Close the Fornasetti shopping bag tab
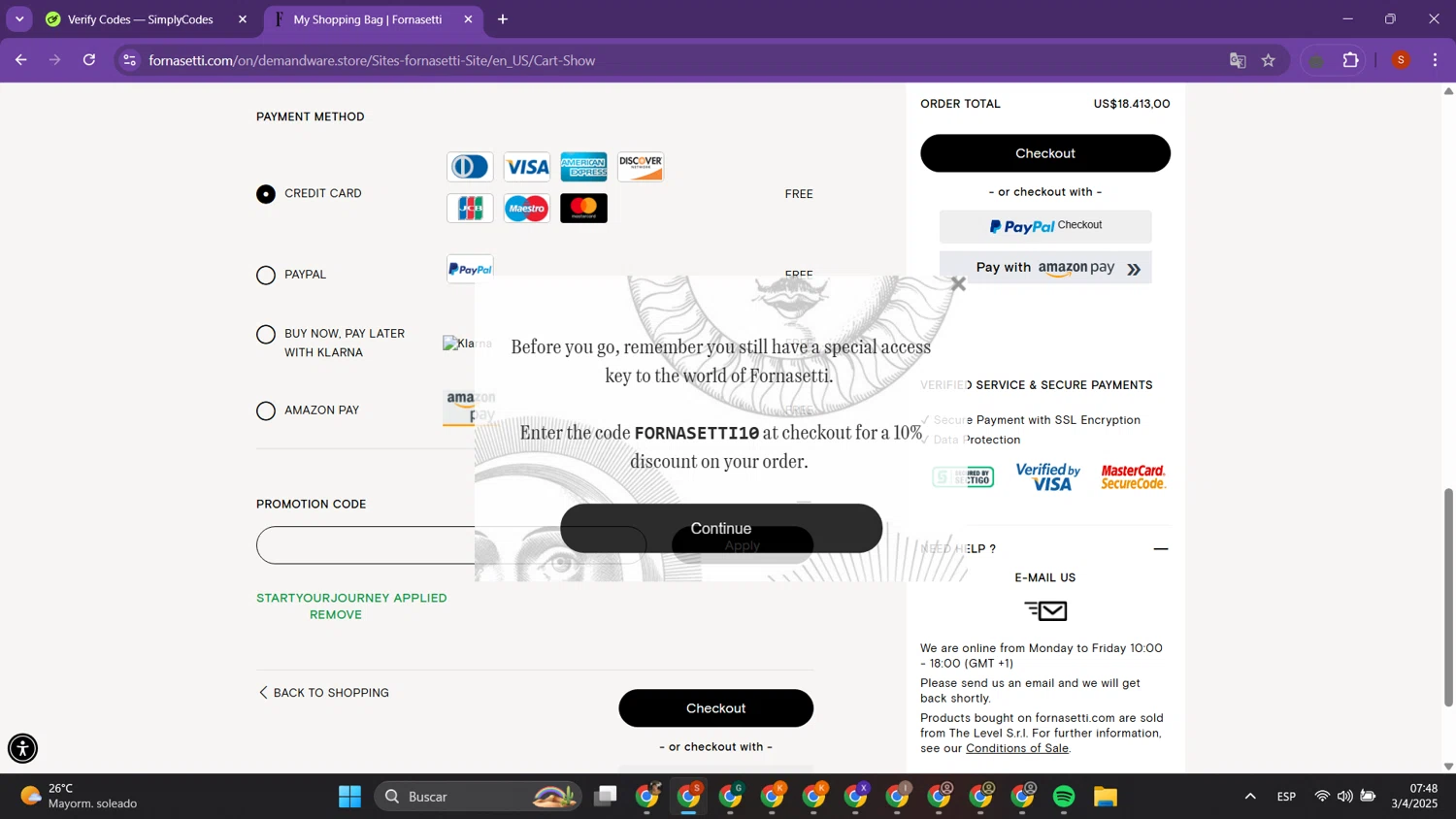 pos(469,19)
